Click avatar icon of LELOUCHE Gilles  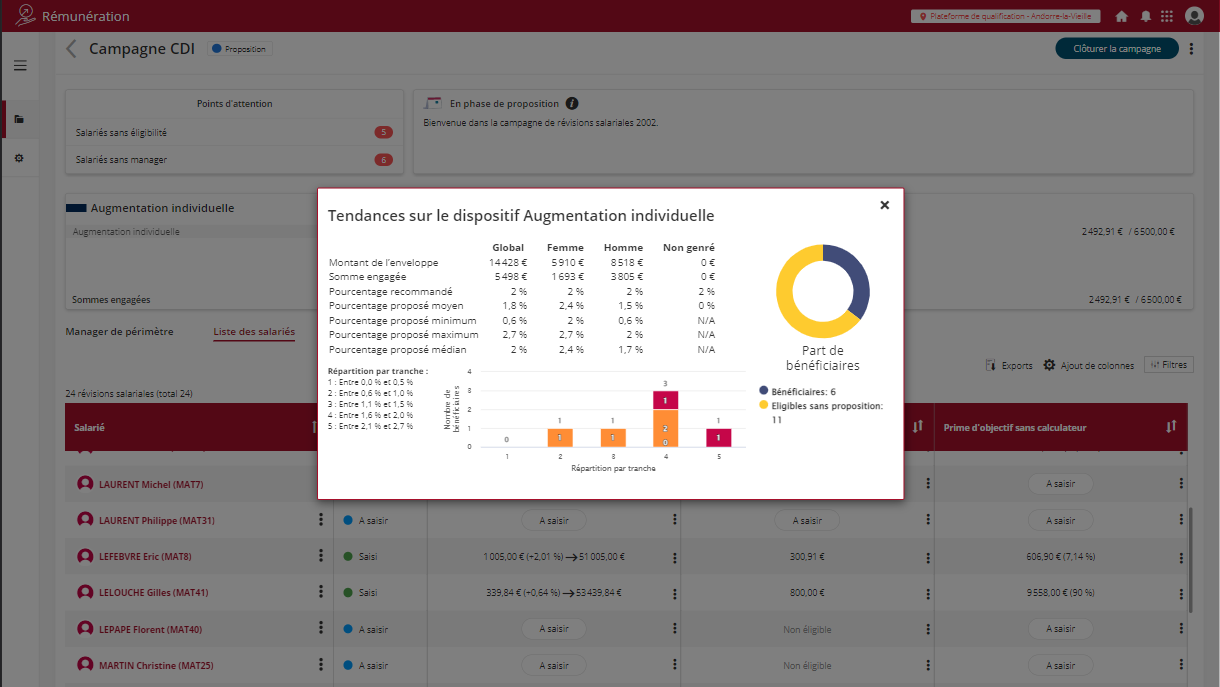click(85, 592)
